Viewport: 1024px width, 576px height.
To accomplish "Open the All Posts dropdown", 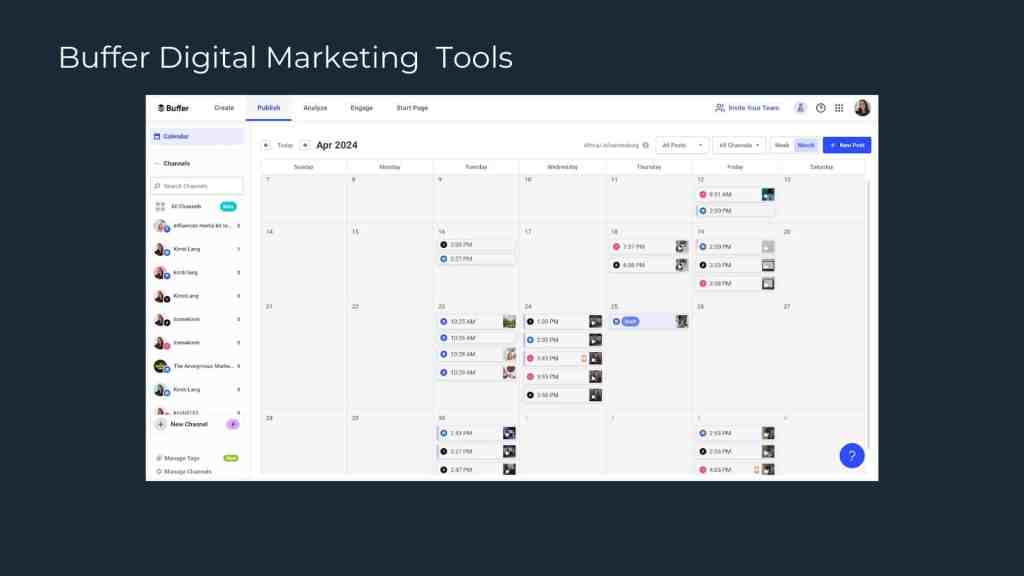I will pyautogui.click(x=682, y=145).
